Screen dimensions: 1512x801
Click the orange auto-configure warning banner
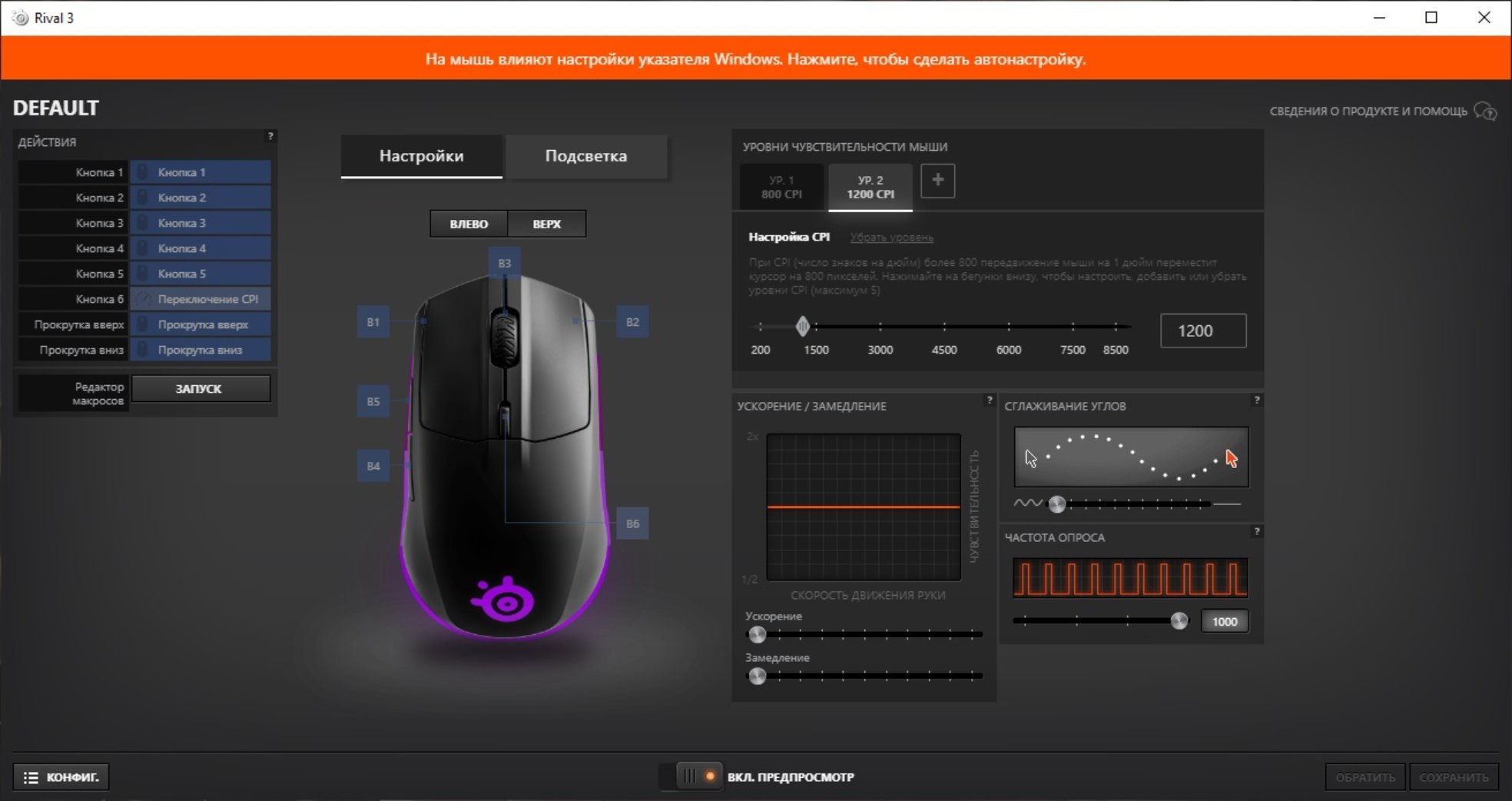point(756,58)
